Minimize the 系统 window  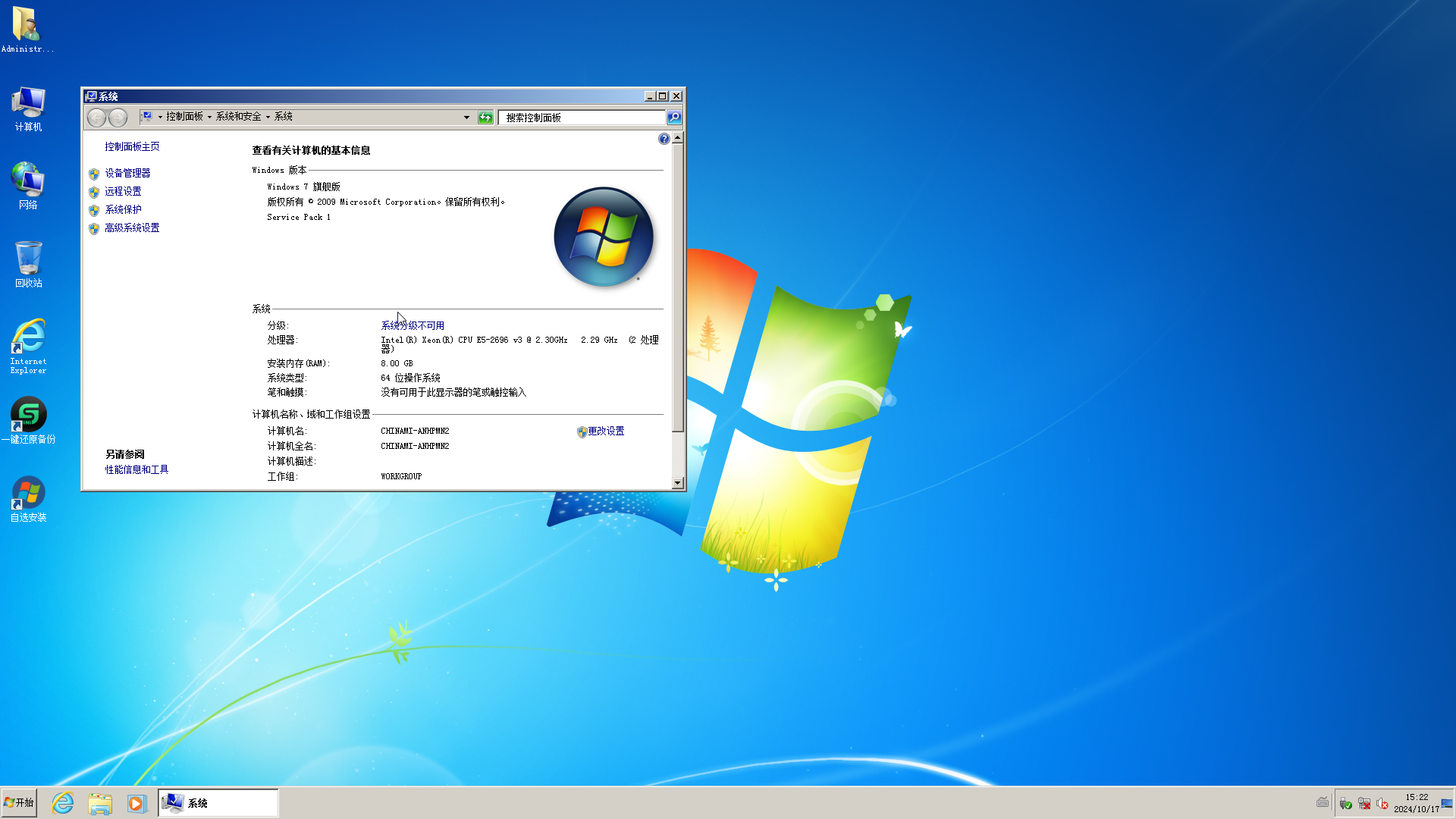649,96
